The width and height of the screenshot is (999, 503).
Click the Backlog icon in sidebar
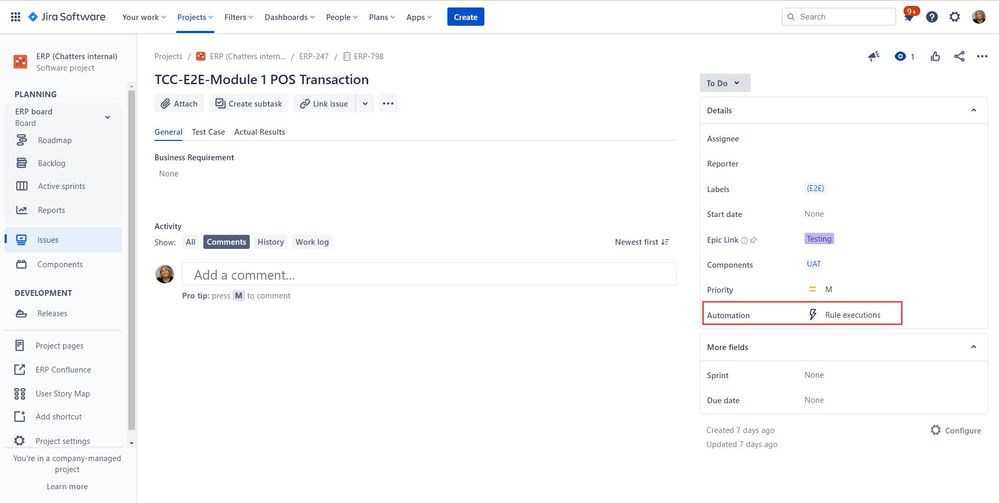(x=22, y=163)
